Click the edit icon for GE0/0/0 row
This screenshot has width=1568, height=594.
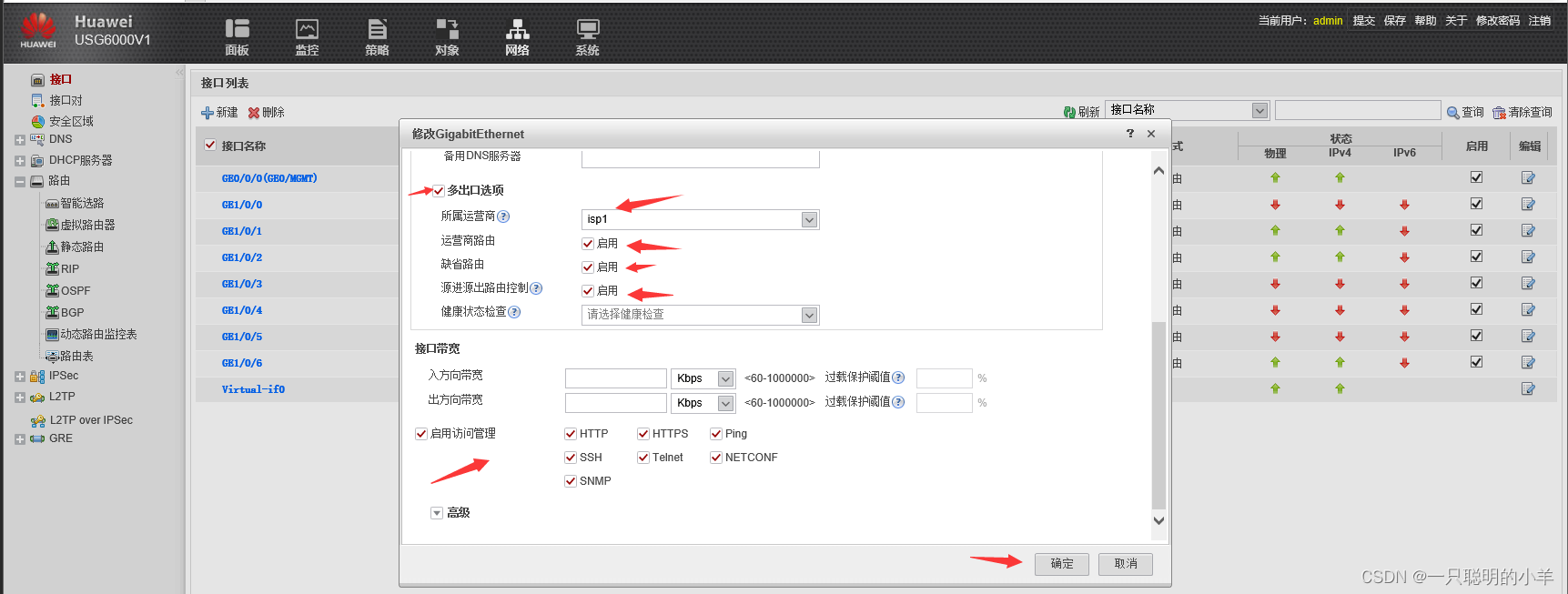pos(1528,178)
